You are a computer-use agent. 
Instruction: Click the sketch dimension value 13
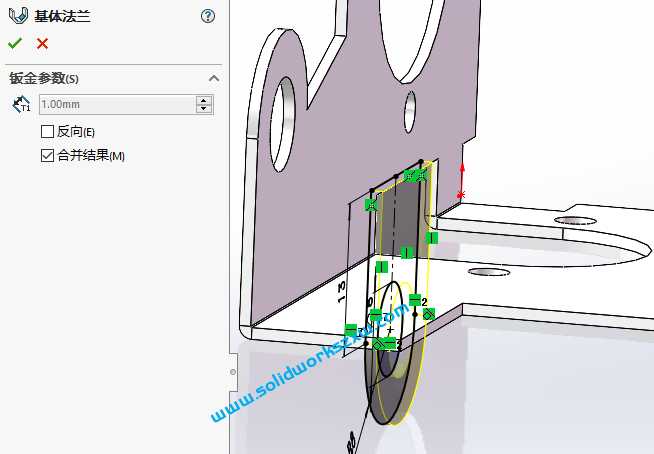(x=341, y=292)
